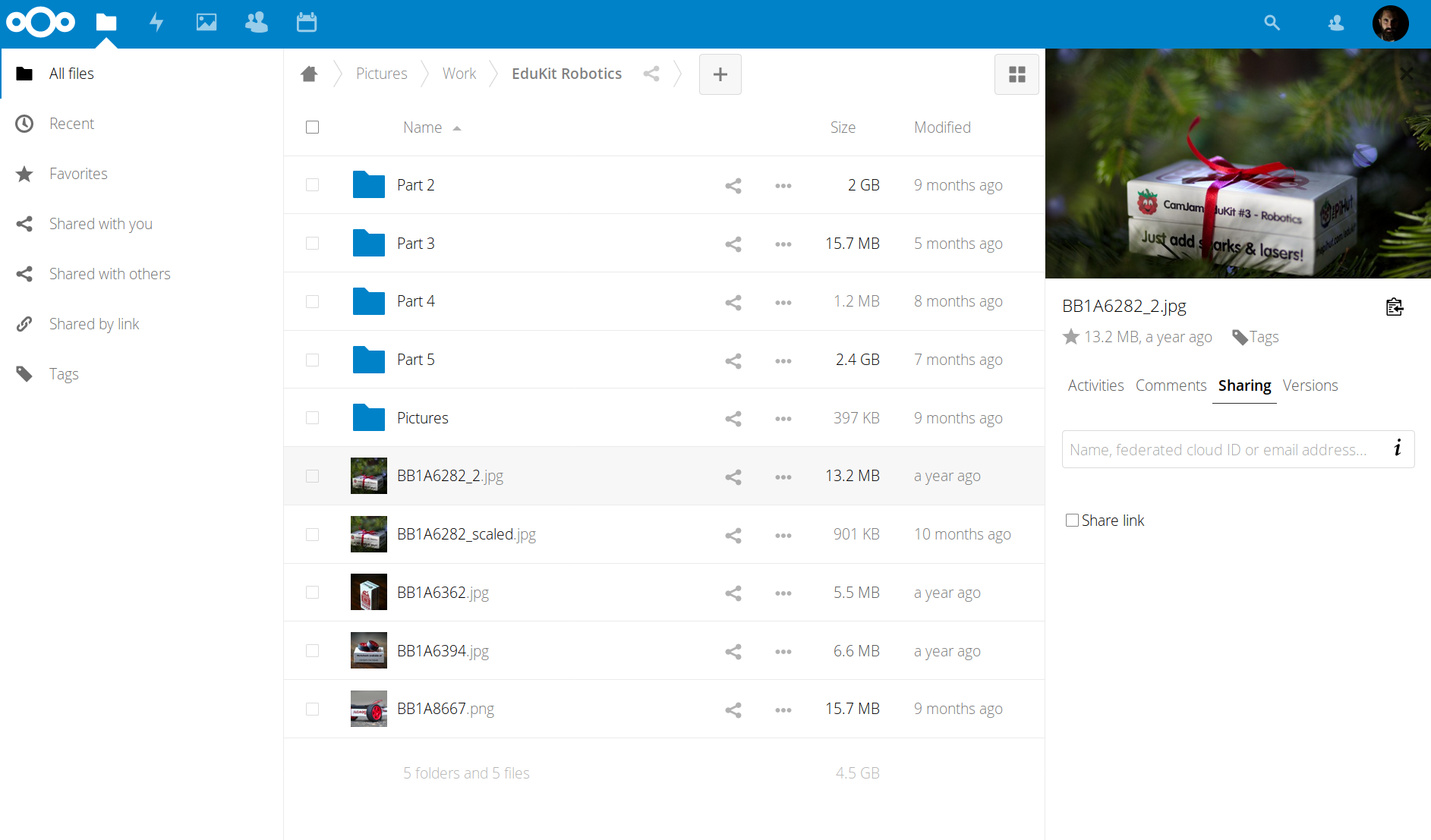Open the Gallery app icon
The width and height of the screenshot is (1431, 840).
pos(206,23)
